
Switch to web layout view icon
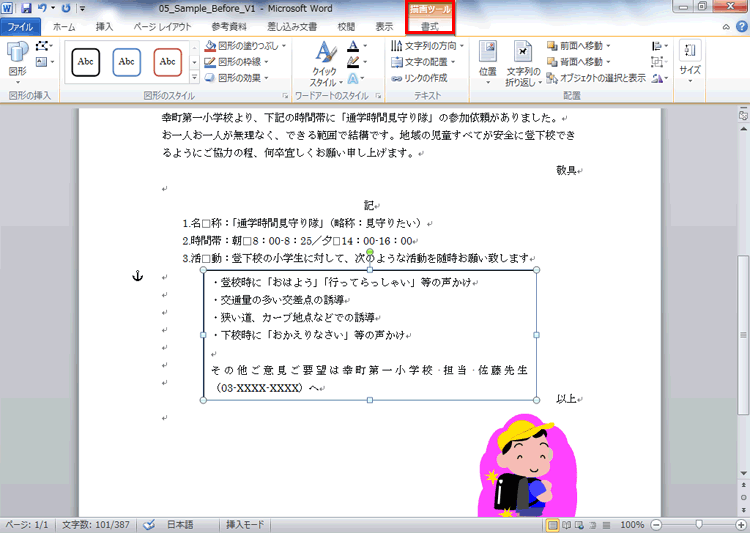(x=580, y=525)
